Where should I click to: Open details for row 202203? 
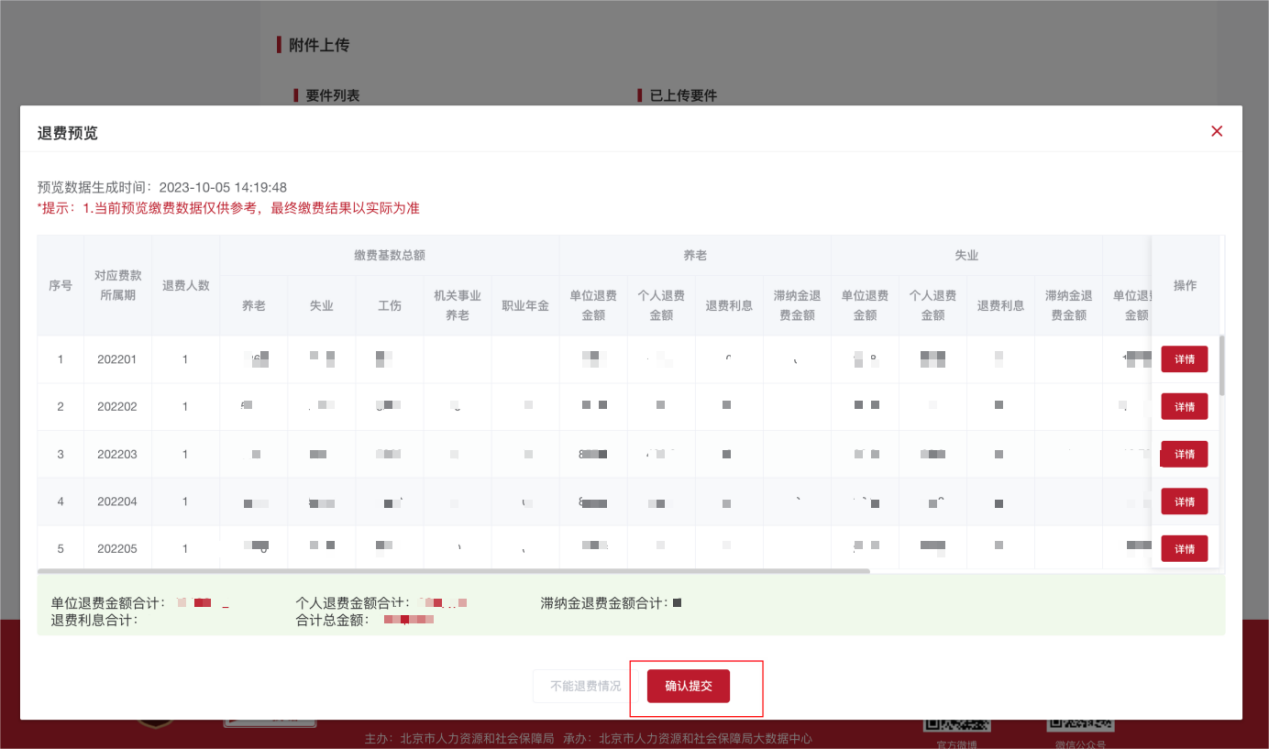tap(1183, 453)
